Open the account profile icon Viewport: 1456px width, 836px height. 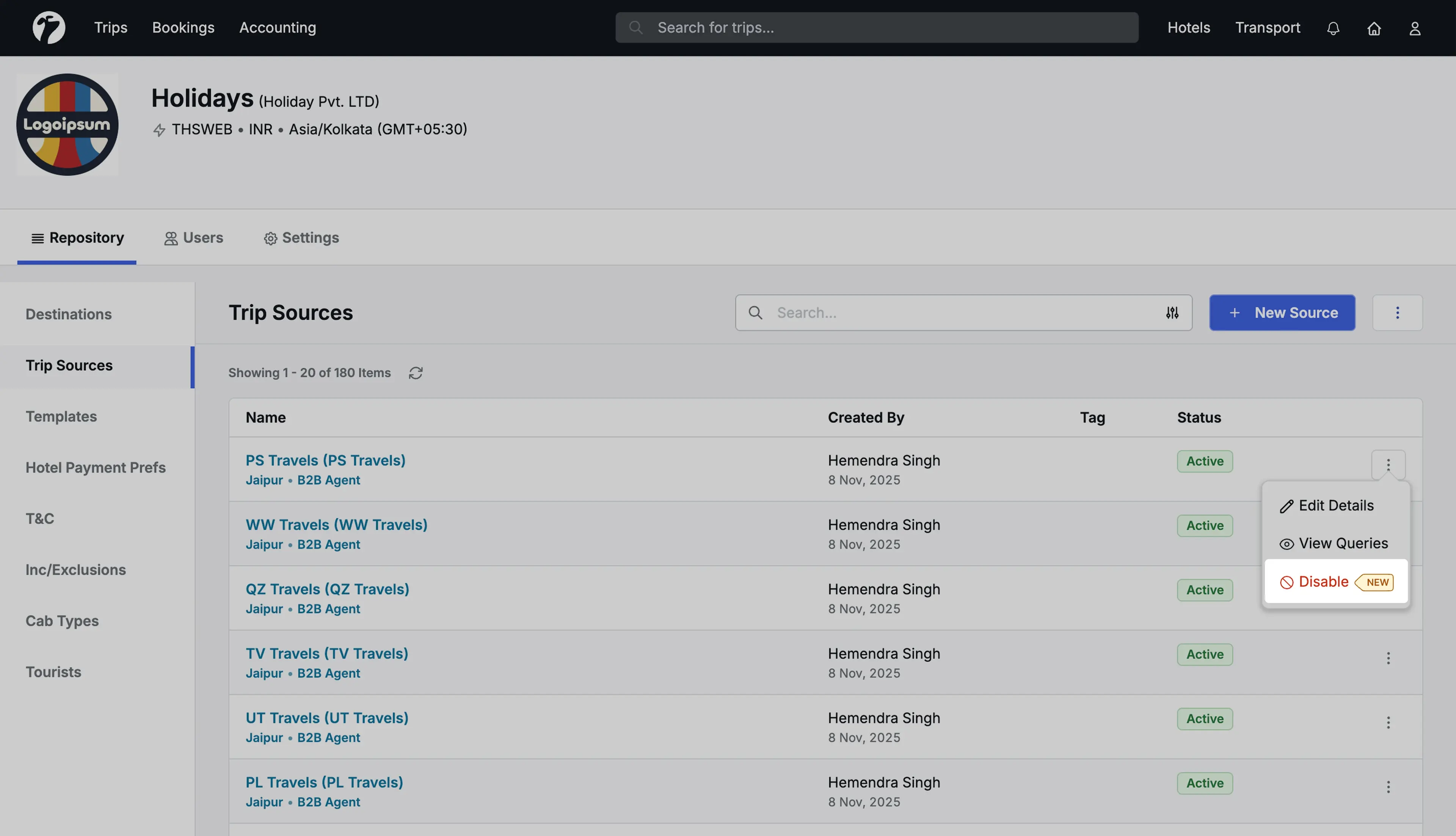click(1415, 28)
